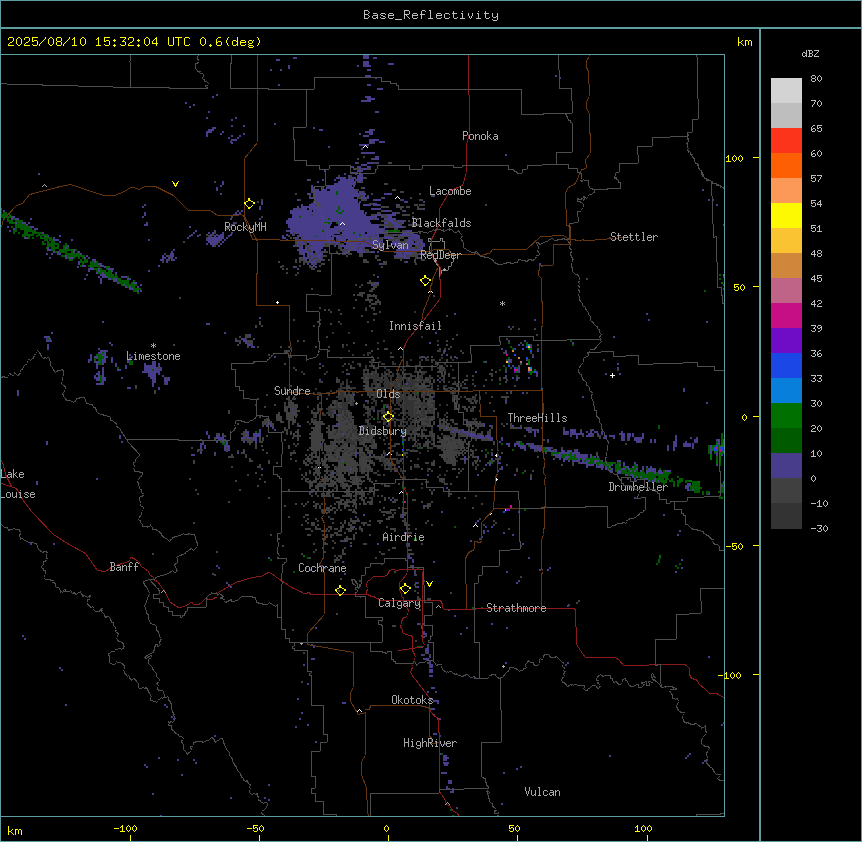Click white plus marker west of Drumheller area
The width and height of the screenshot is (862, 842).
pyautogui.click(x=612, y=375)
